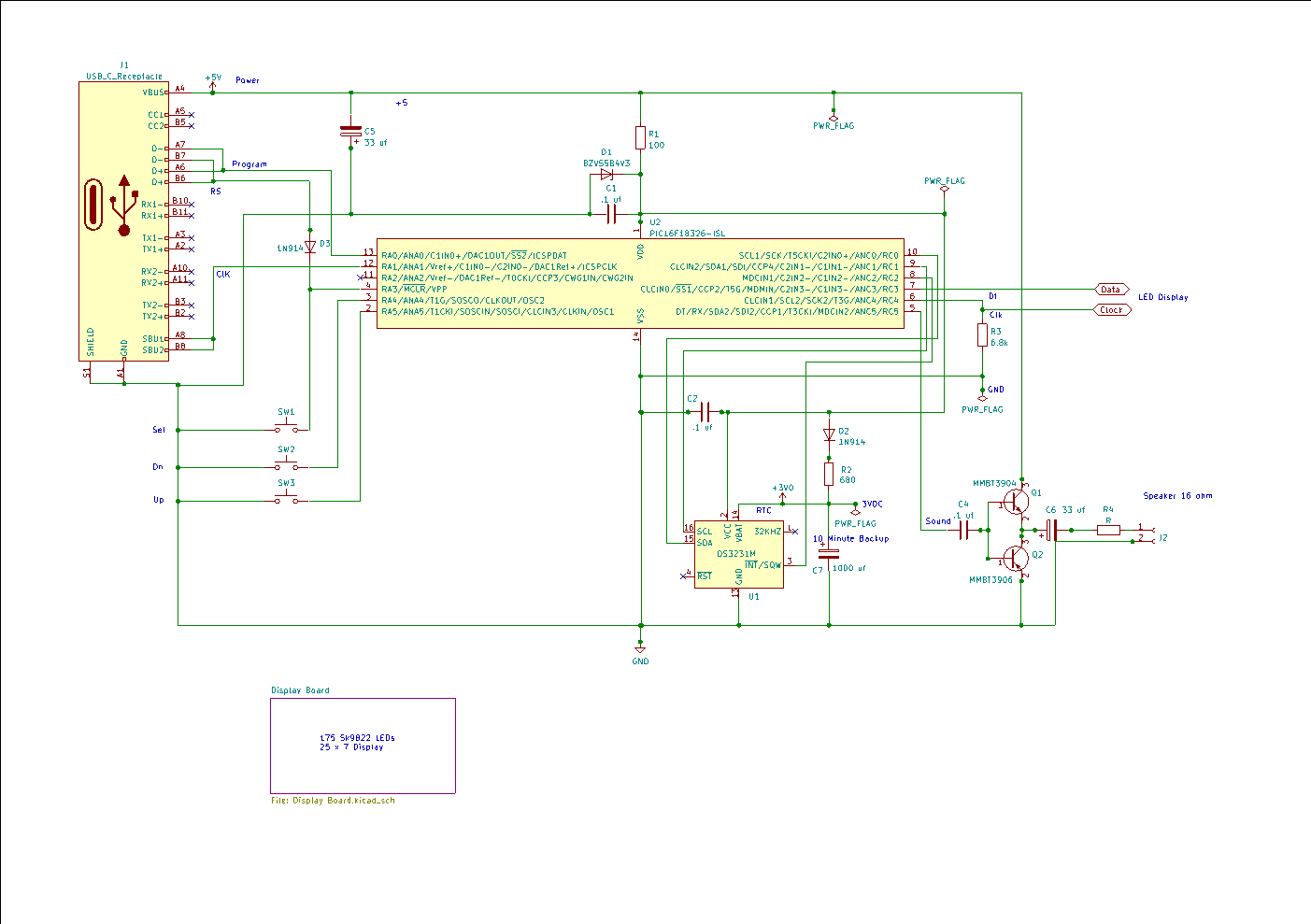Click the GND power symbol at bottom
1311x924 pixels.
pos(640,648)
